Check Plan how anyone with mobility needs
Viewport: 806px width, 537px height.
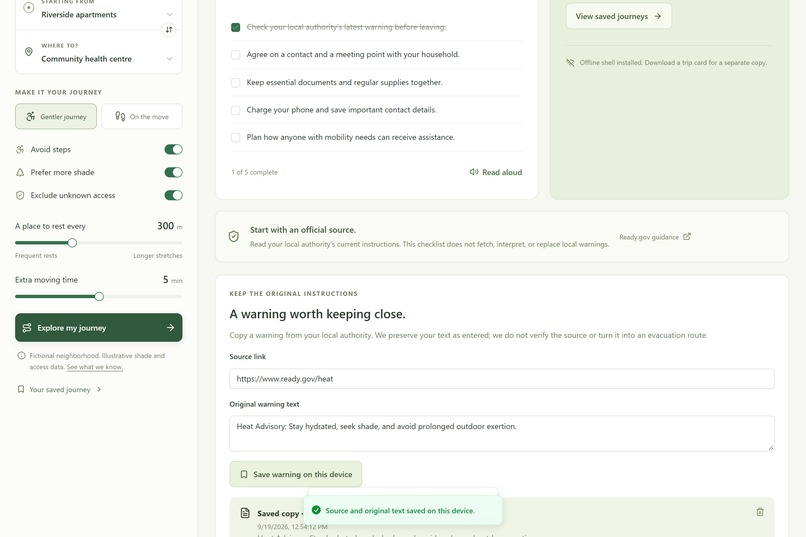(235, 137)
